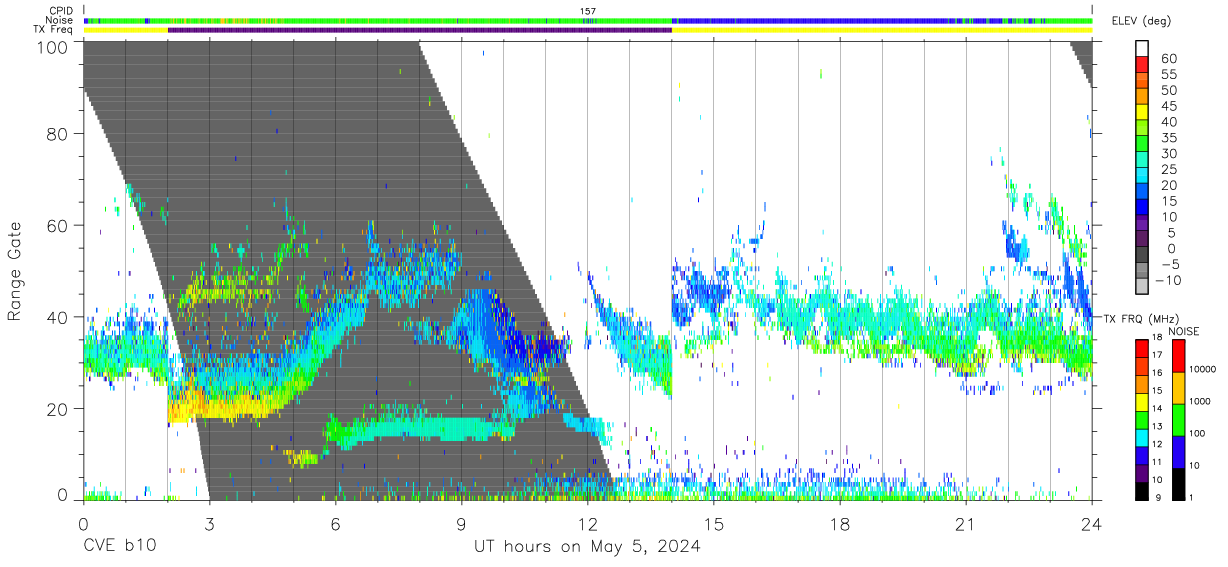Click the cyan 12–13 MHz band on the TX FRQ colorbar
The width and height of the screenshot is (1228, 567).
[1143, 437]
